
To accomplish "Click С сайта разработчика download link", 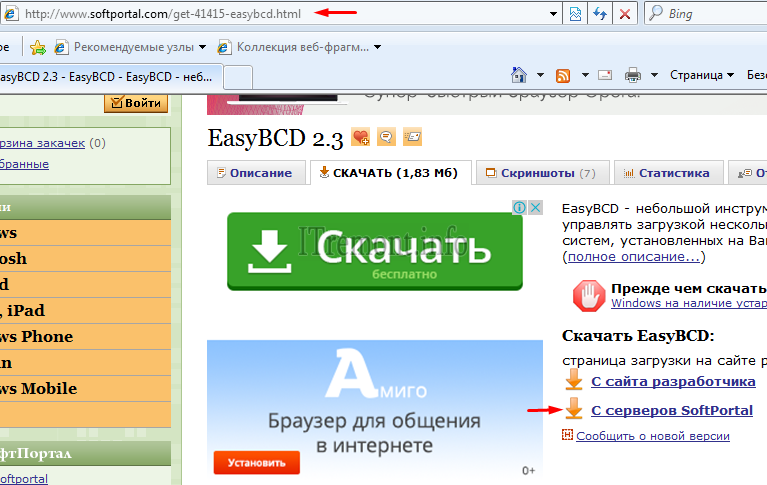I will click(673, 381).
